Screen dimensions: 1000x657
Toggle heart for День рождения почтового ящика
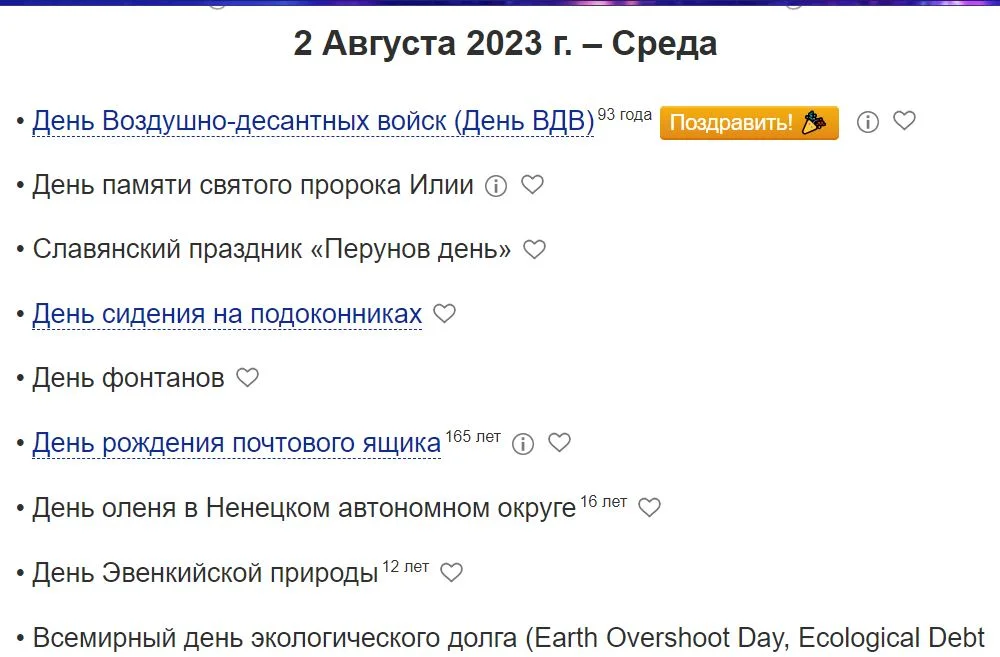559,442
